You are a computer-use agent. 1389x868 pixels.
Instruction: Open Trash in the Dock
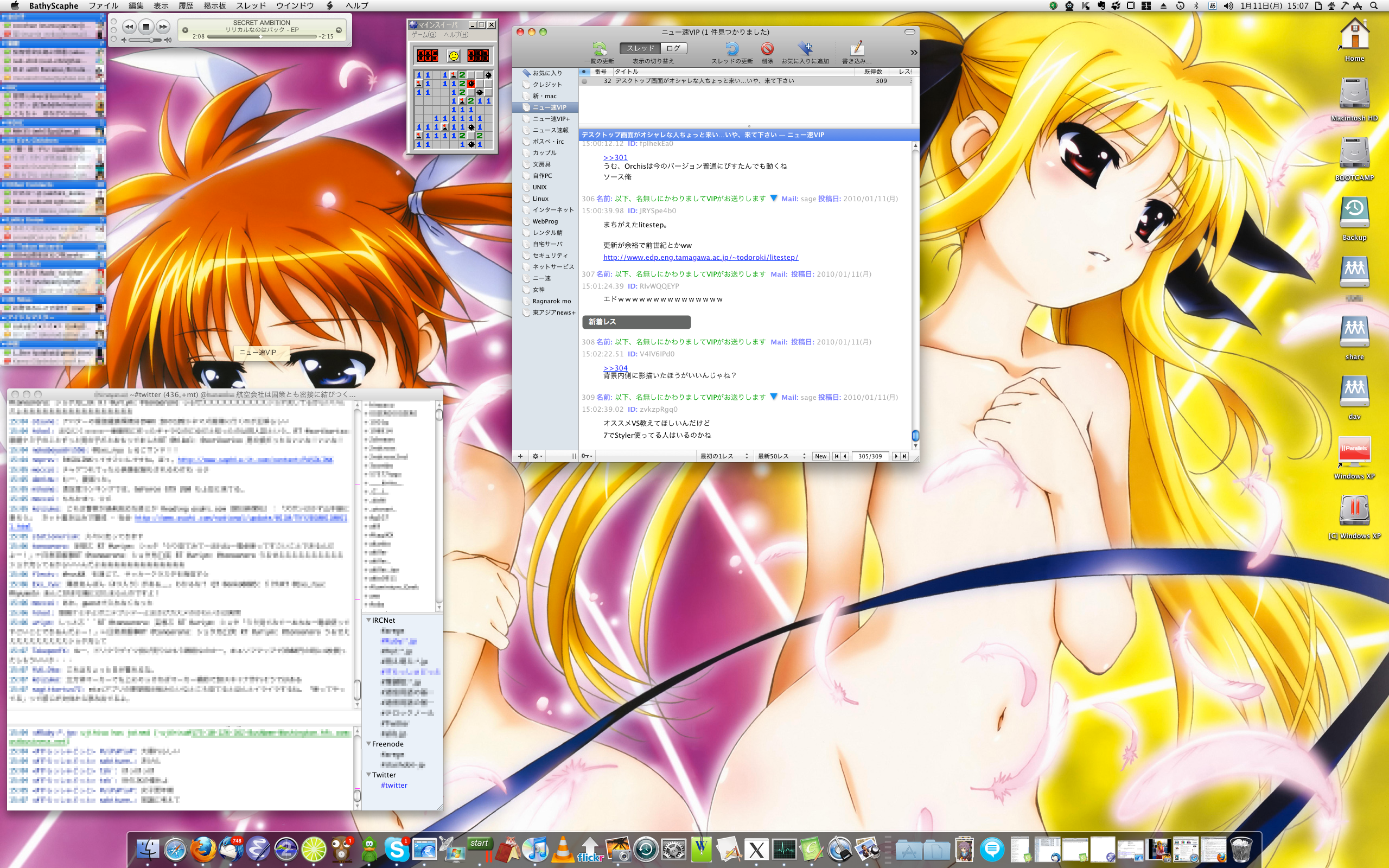[x=1240, y=850]
